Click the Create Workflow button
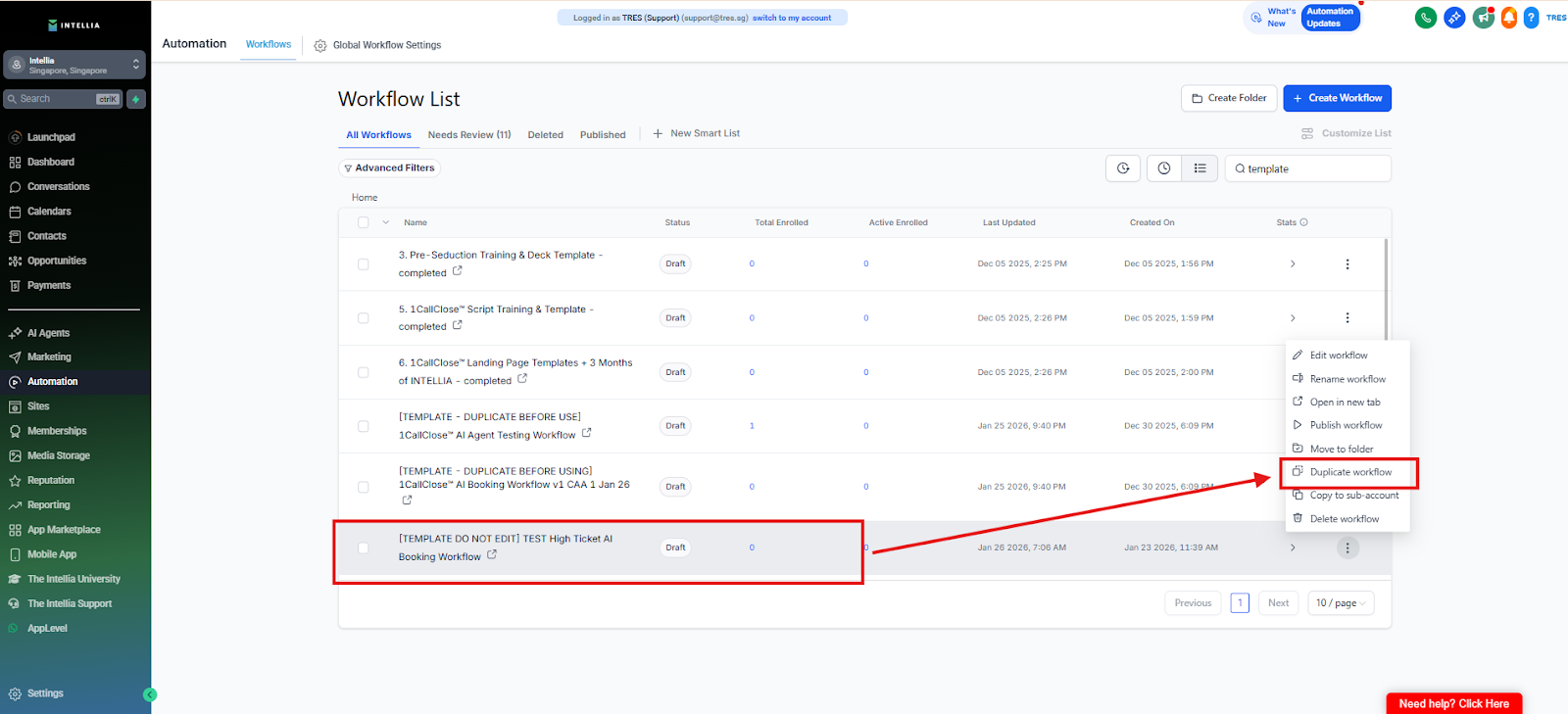 click(1337, 98)
